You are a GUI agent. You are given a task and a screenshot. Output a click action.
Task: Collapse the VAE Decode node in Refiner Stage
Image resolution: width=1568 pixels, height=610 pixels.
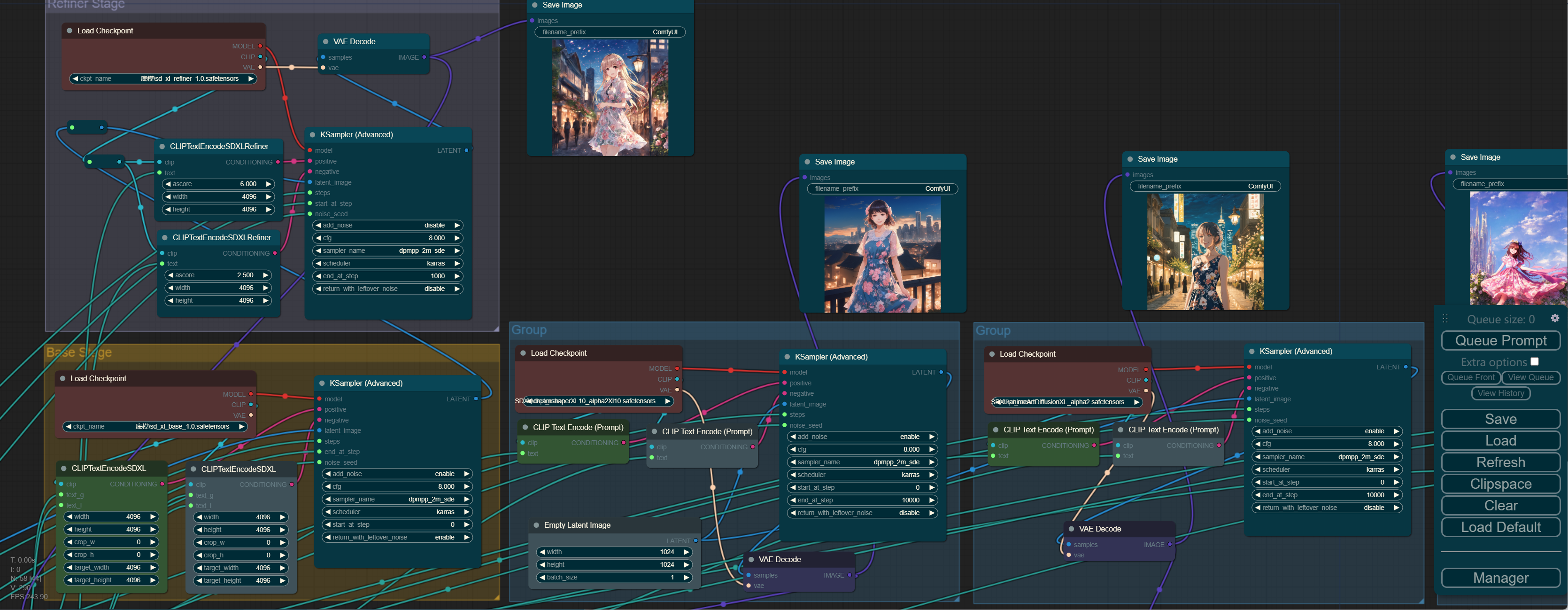coord(325,41)
